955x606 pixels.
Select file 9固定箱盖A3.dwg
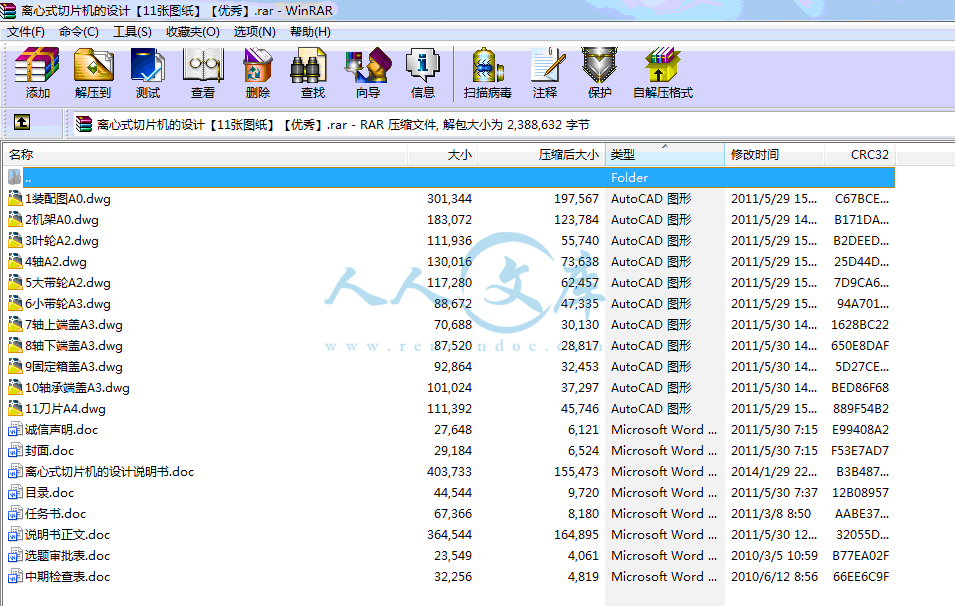point(74,367)
